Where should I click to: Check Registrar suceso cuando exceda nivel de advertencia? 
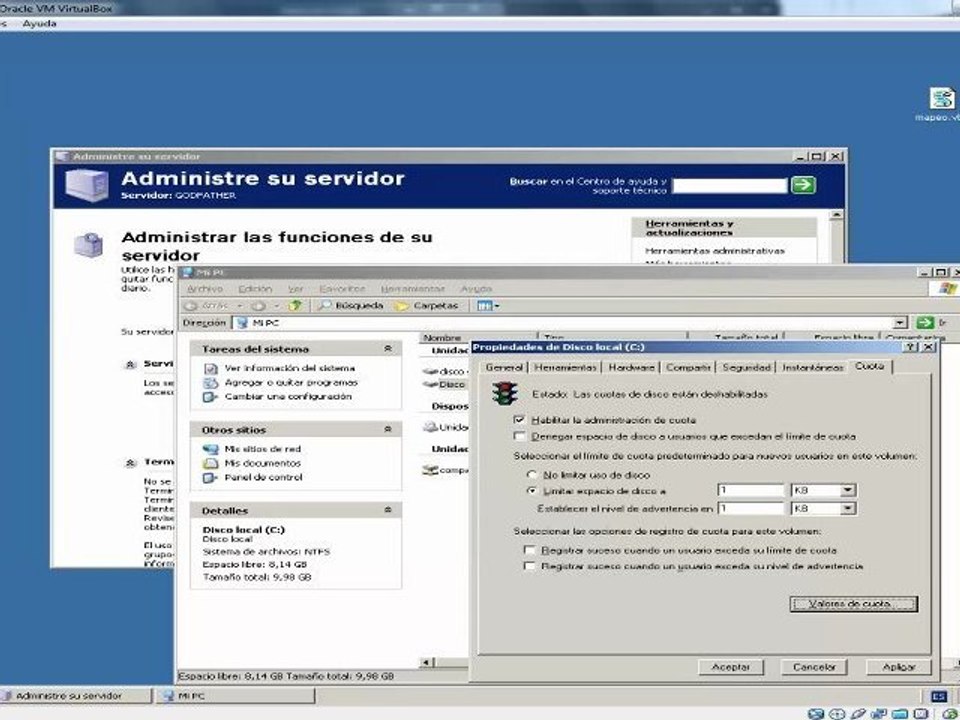[530, 566]
